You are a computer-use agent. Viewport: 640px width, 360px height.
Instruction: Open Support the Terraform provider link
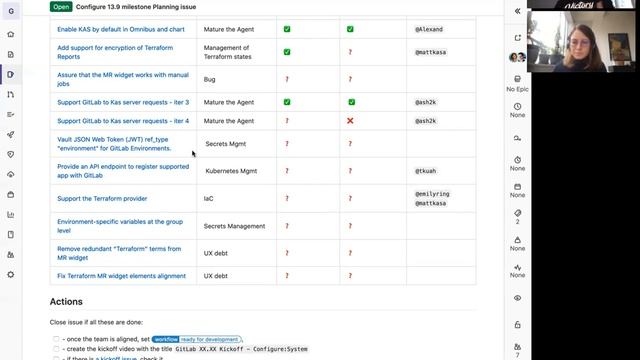click(x=102, y=198)
